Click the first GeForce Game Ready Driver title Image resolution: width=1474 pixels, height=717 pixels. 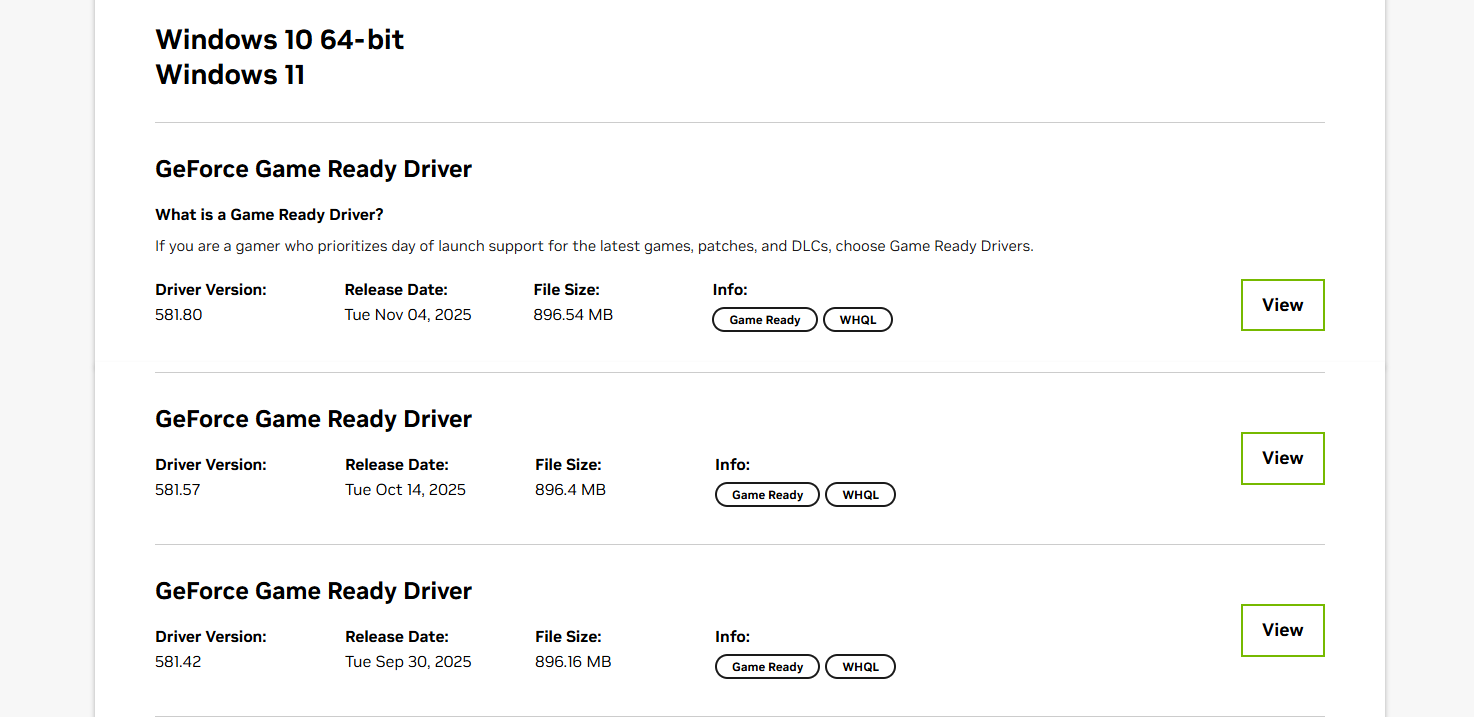coord(313,169)
